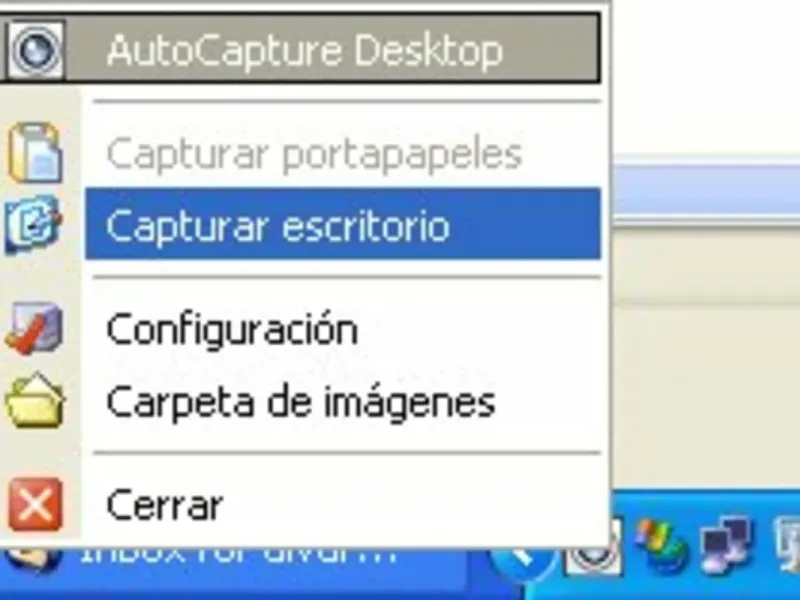Click the Windows flag globe tray icon

[660, 546]
